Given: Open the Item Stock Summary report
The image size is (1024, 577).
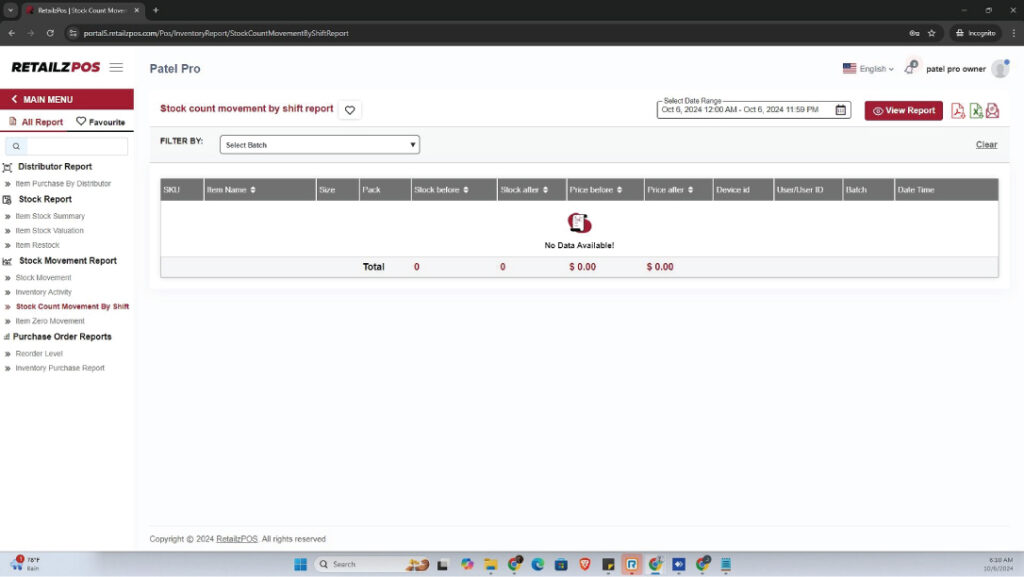Looking at the screenshot, I should pyautogui.click(x=50, y=216).
